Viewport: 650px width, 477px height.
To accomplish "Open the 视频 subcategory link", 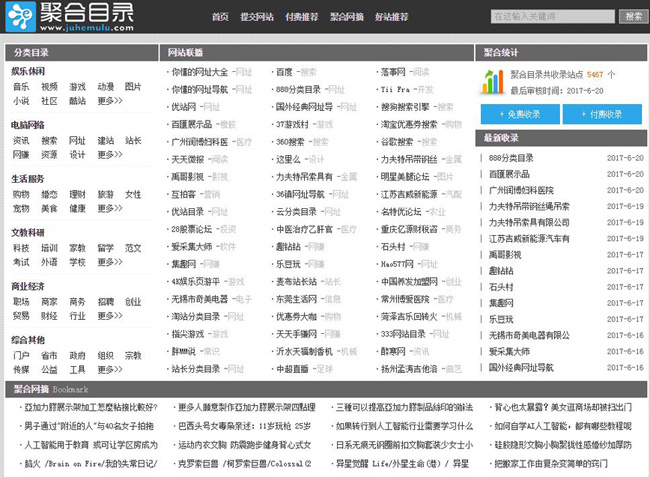I will [x=49, y=87].
